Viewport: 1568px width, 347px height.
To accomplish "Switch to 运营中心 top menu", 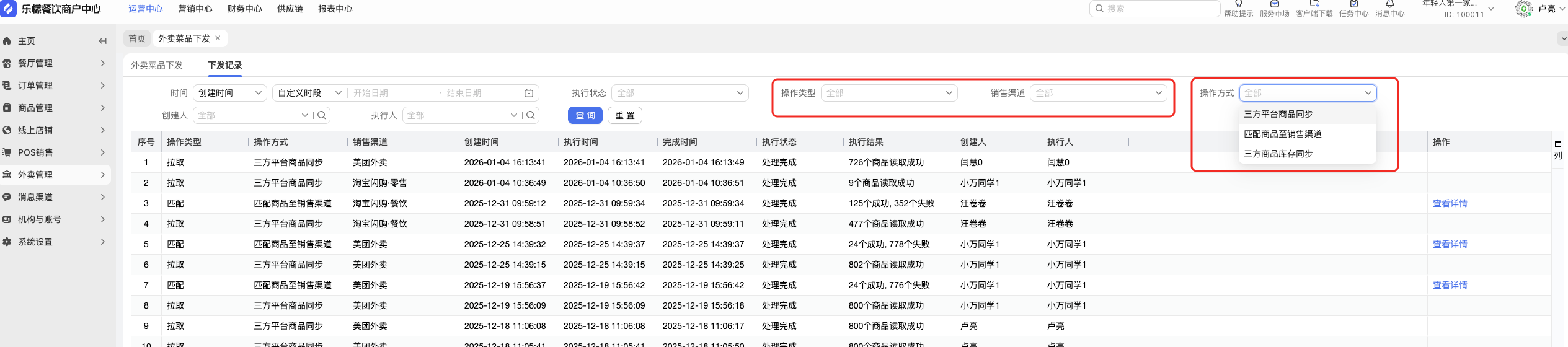I will pos(146,9).
